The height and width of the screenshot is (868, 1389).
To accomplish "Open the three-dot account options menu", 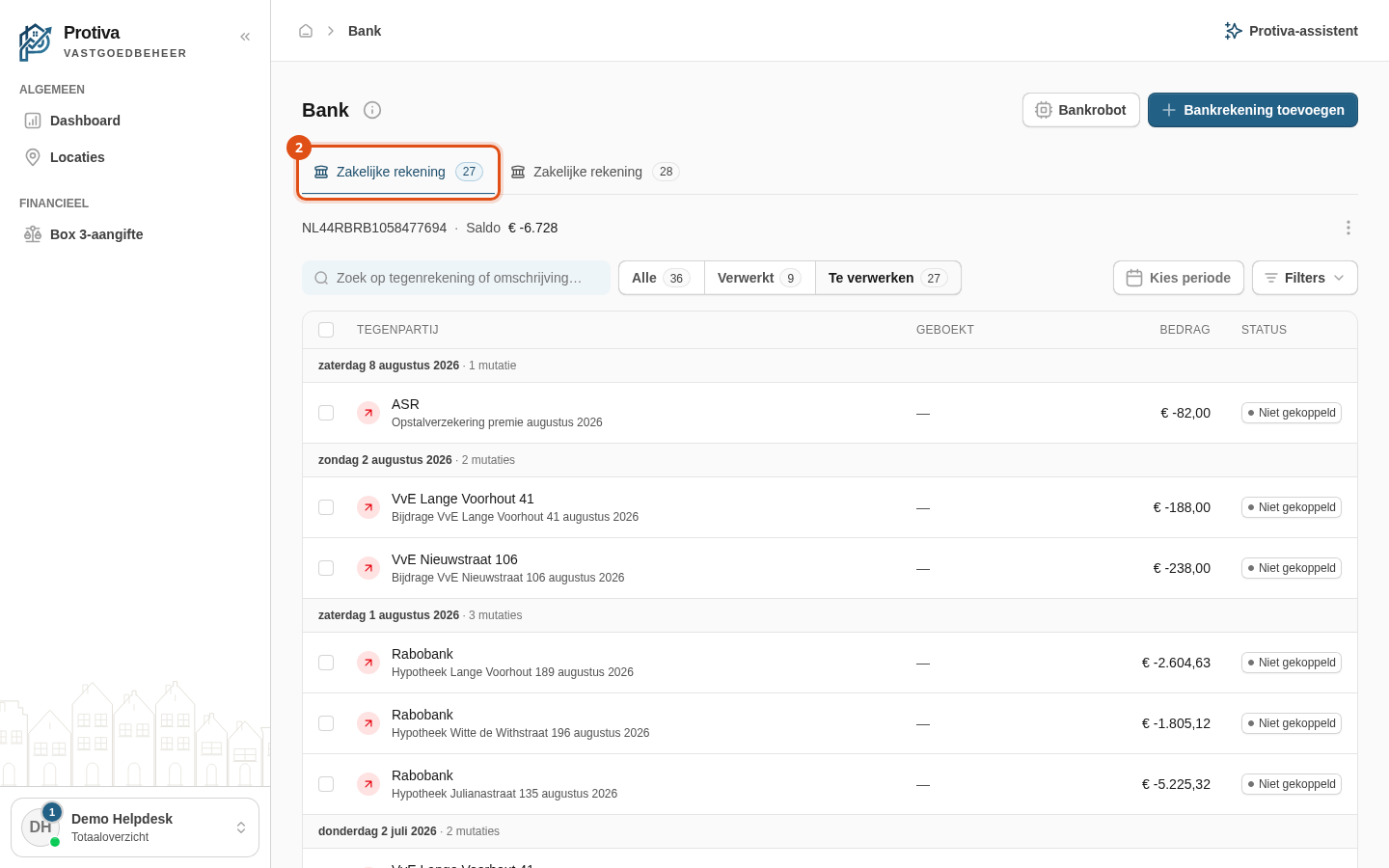I will [1348, 228].
